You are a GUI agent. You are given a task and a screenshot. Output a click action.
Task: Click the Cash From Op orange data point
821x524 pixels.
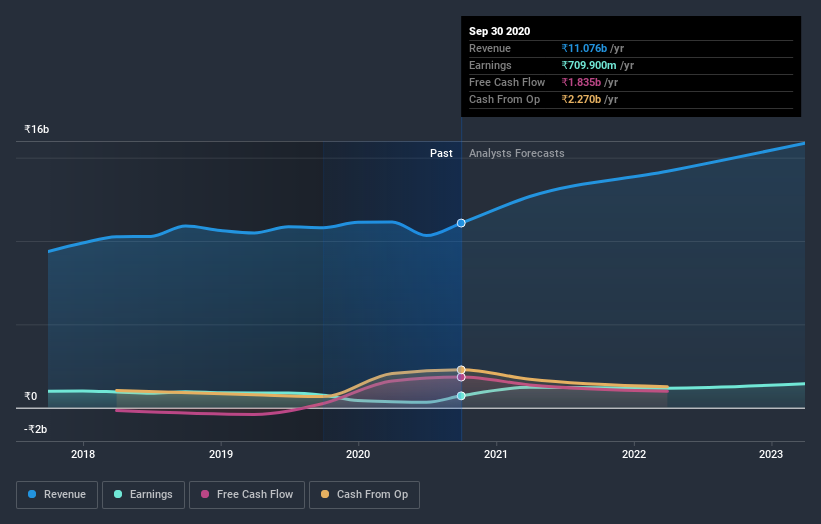click(461, 370)
